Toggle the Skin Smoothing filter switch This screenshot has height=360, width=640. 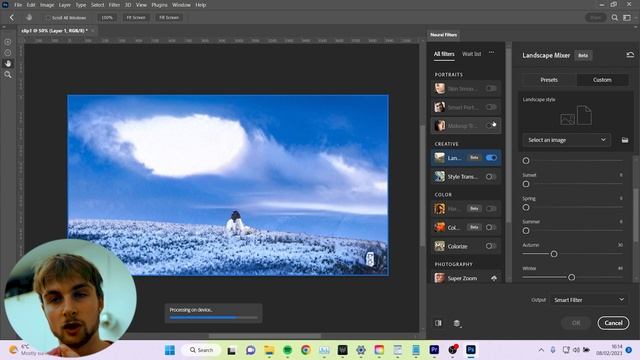pos(491,88)
